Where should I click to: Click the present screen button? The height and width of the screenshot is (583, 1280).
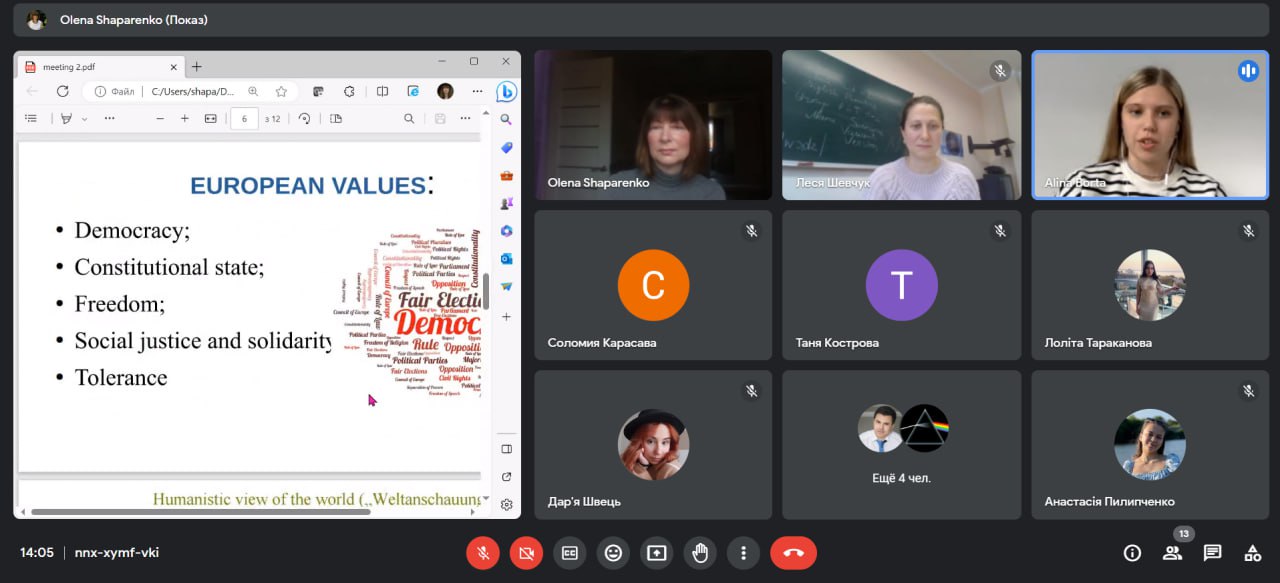(x=656, y=552)
